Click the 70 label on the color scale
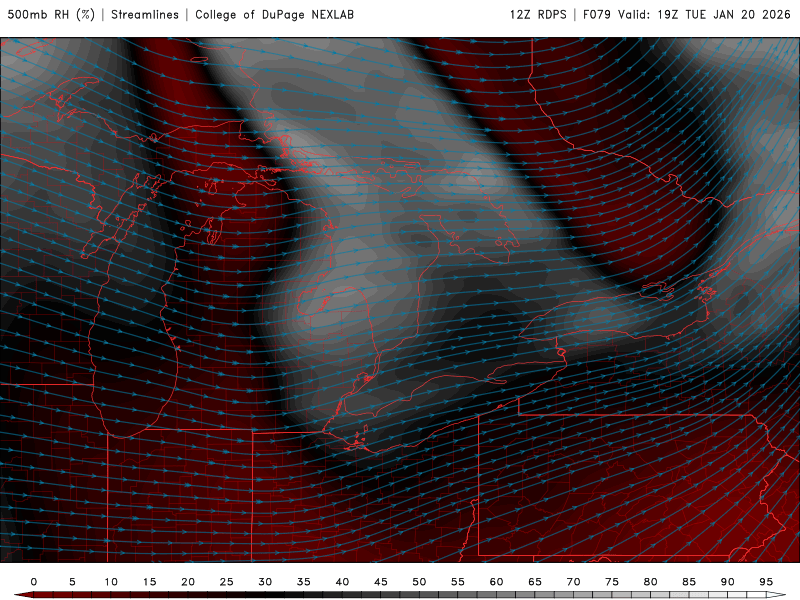Screen dimensions: 800x600 point(573,582)
